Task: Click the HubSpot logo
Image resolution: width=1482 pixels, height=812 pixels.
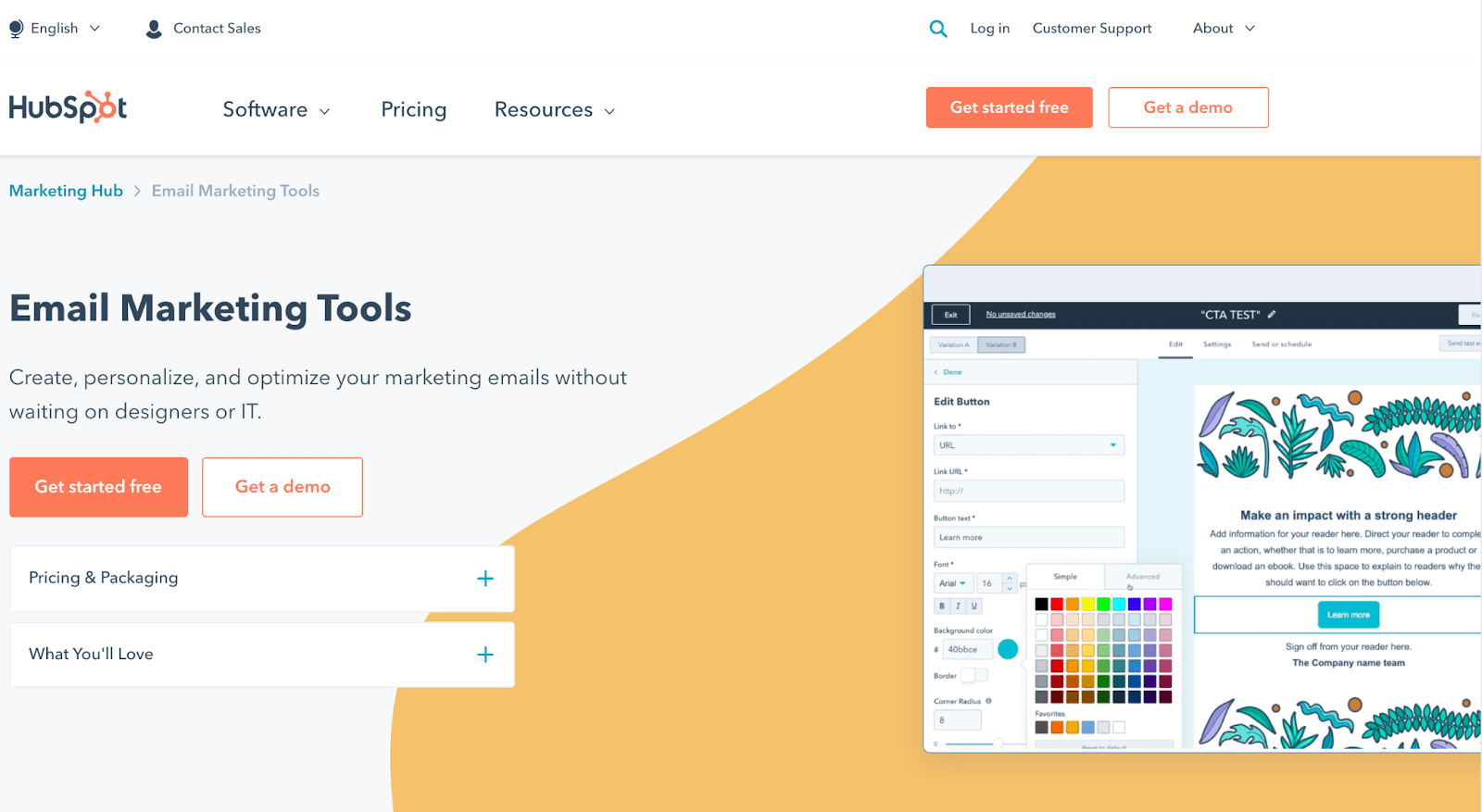Action: coord(68,107)
